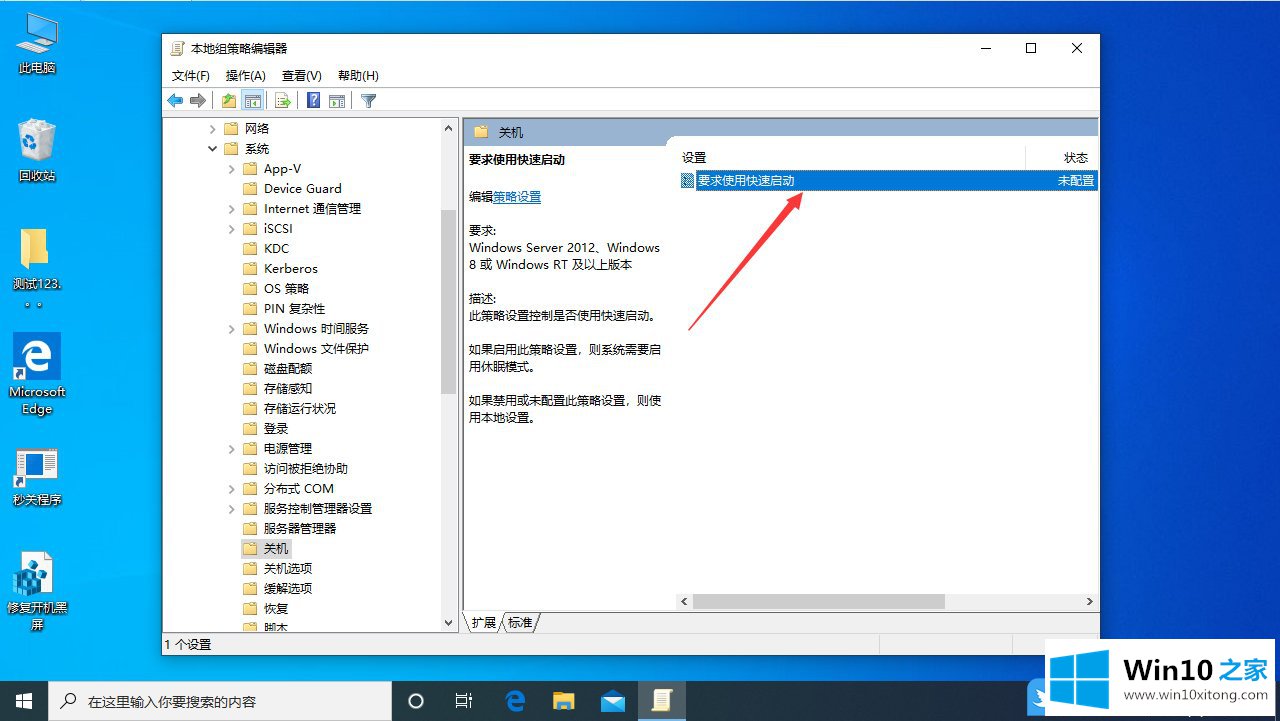This screenshot has width=1280, height=721.
Task: Click the Back arrow in the toolbar
Action: point(175,100)
